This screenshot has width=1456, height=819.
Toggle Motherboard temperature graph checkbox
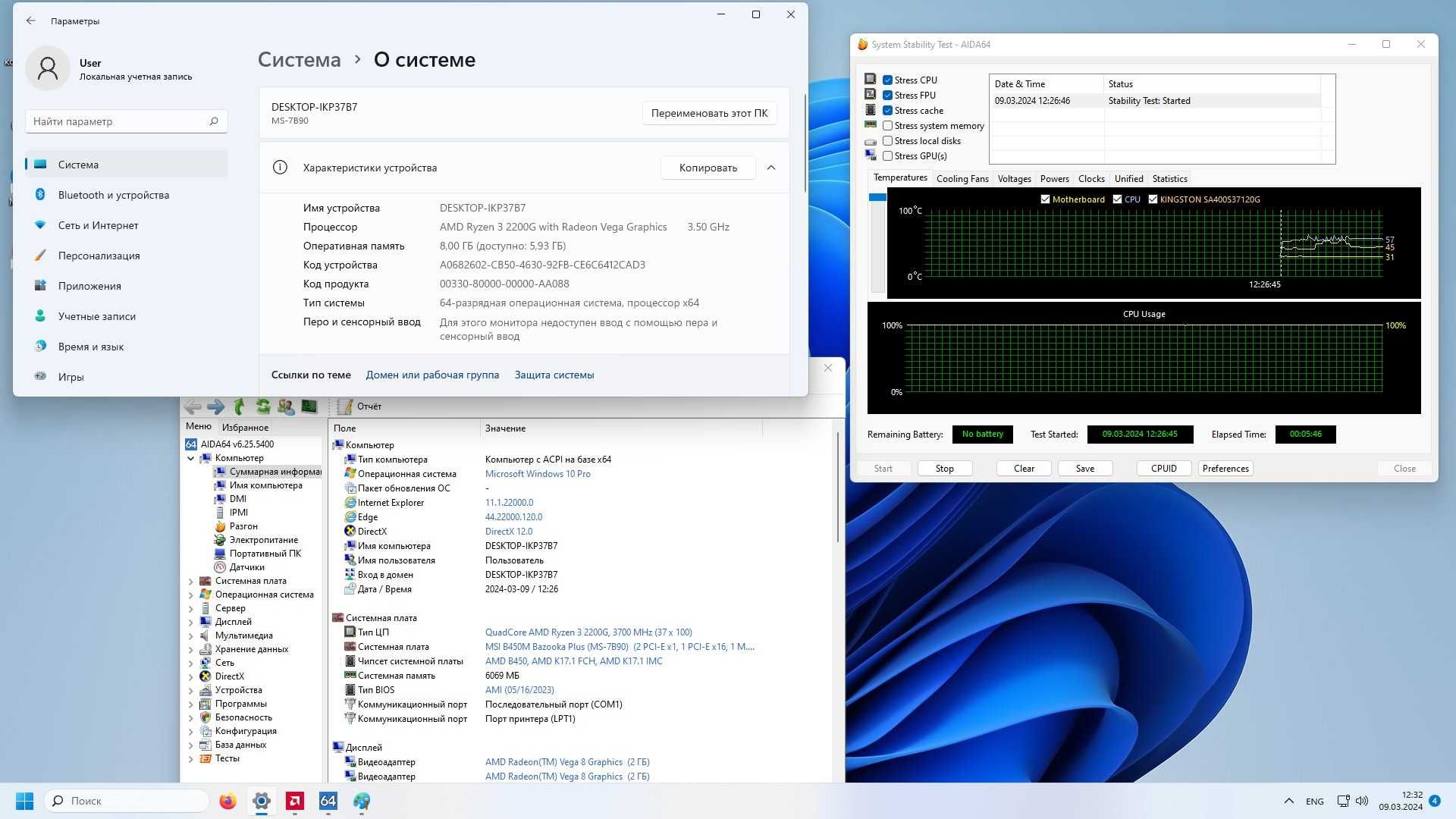click(1045, 199)
